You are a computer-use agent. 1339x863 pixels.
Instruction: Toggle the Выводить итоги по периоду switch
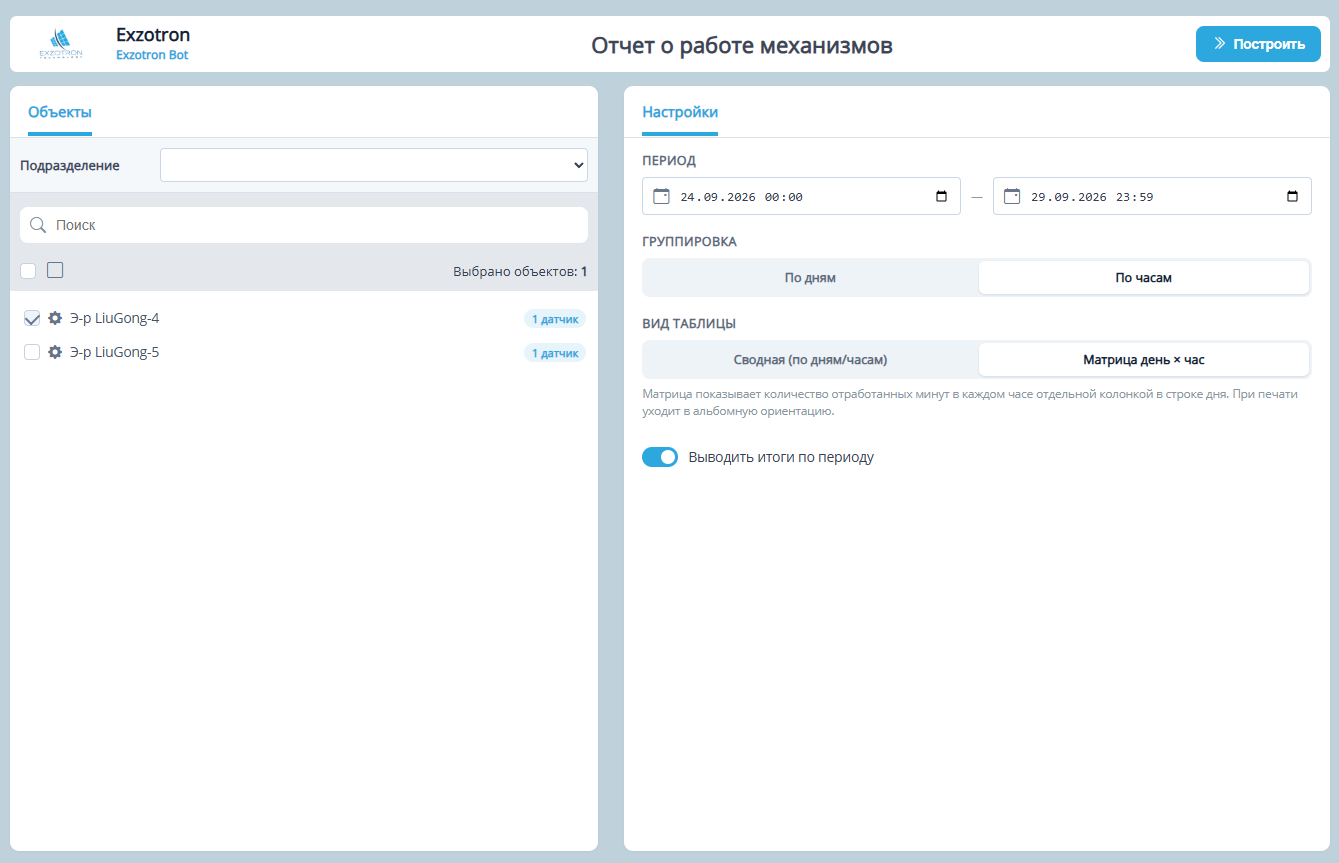click(660, 457)
